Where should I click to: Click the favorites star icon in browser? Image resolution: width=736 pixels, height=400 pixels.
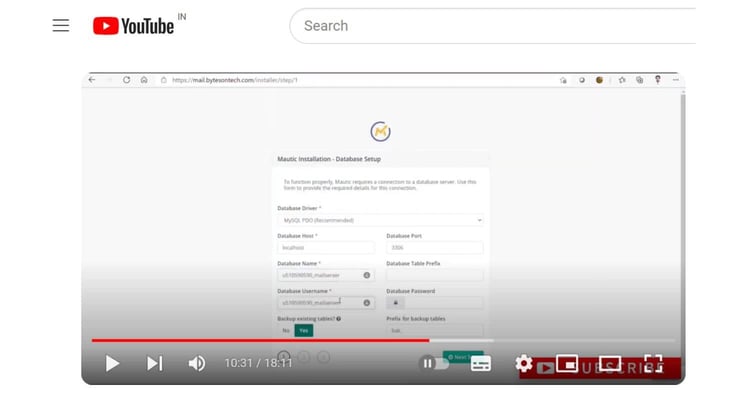(622, 80)
